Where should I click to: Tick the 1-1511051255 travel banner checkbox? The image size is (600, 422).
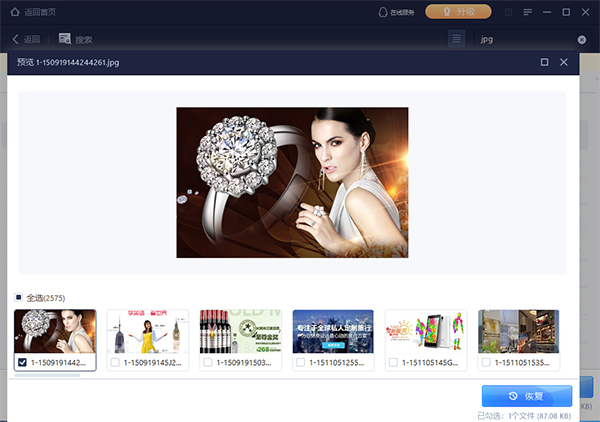pos(300,362)
